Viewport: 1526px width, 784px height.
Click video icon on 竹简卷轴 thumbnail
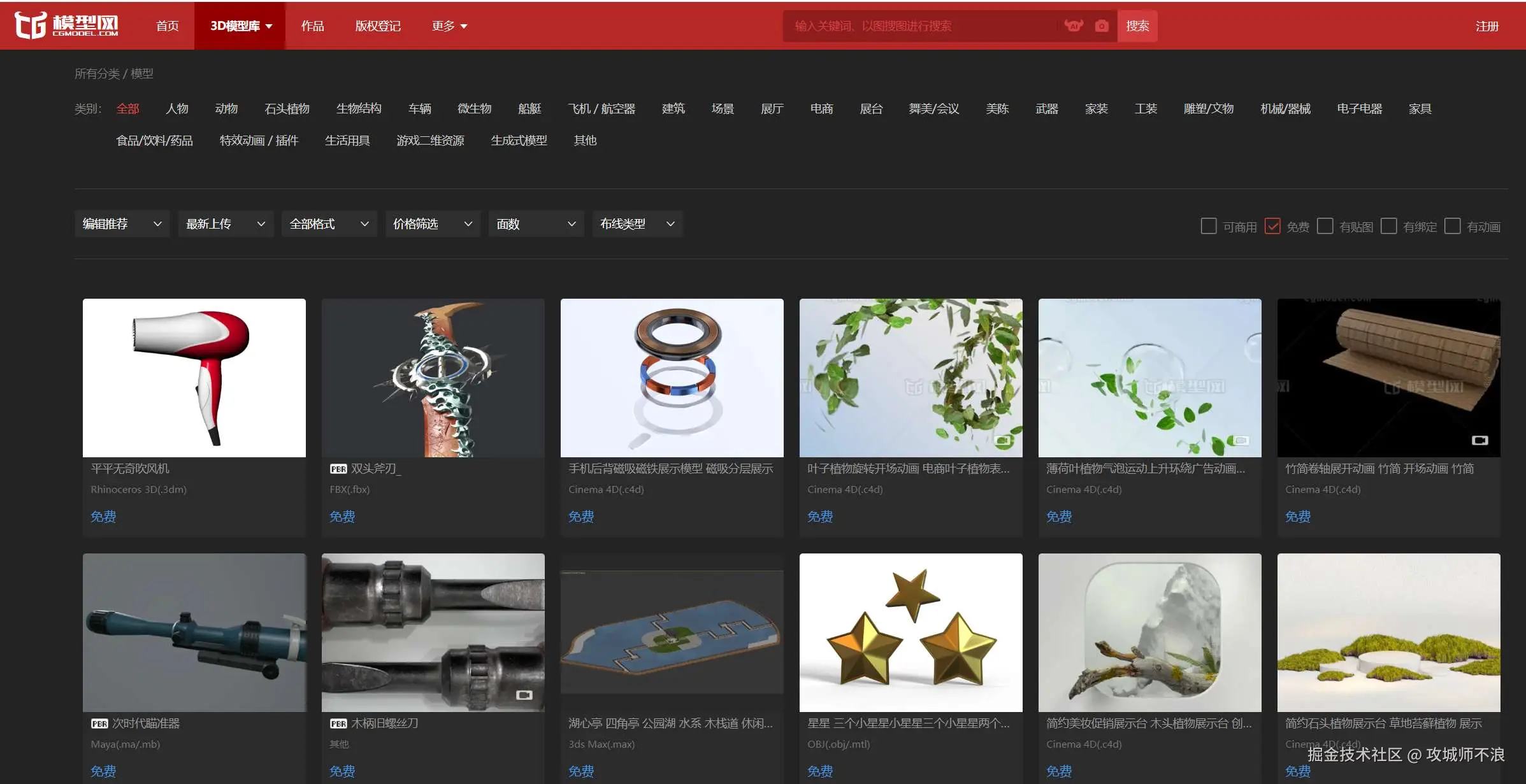coord(1479,440)
